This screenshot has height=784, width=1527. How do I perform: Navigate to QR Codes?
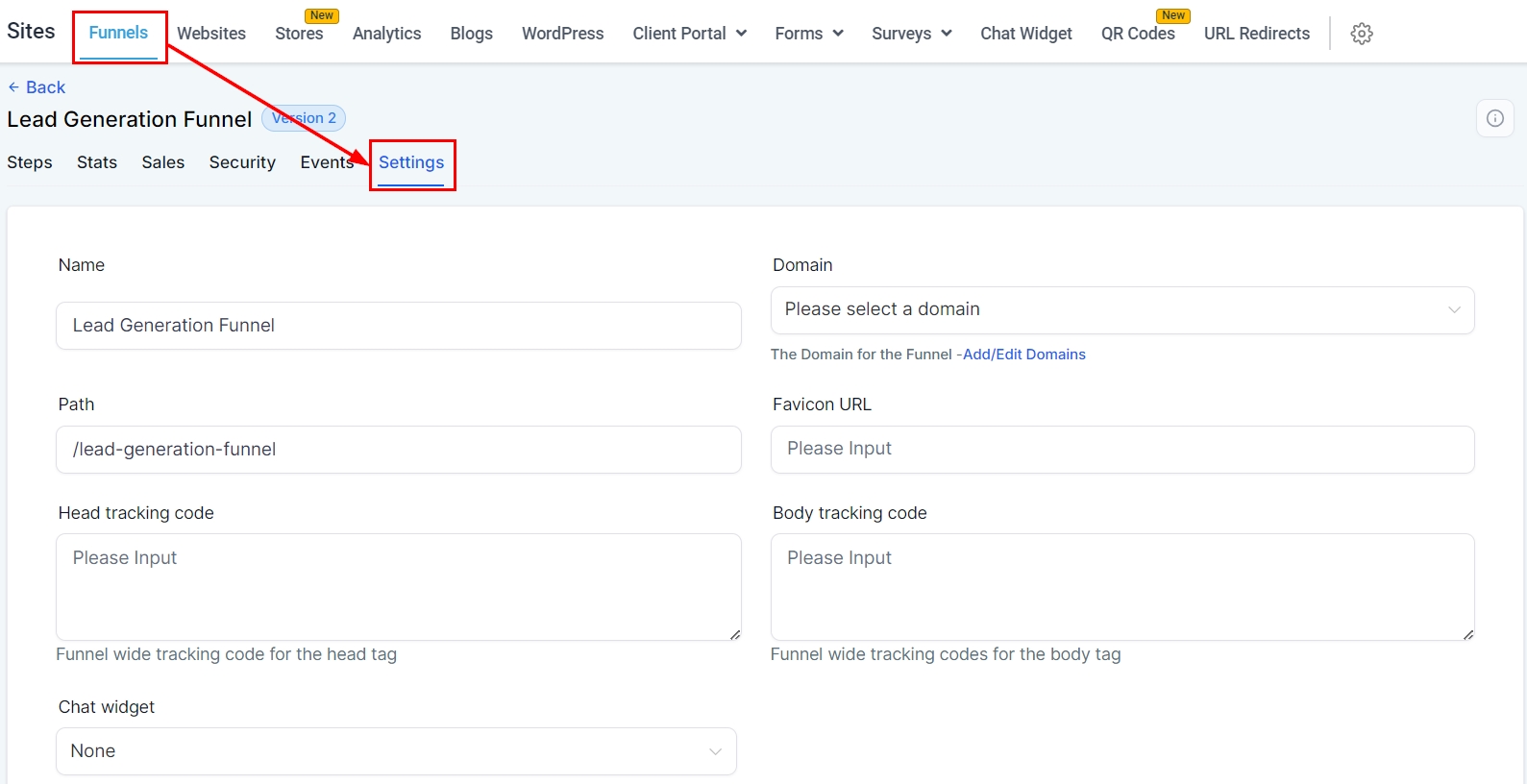click(x=1138, y=34)
